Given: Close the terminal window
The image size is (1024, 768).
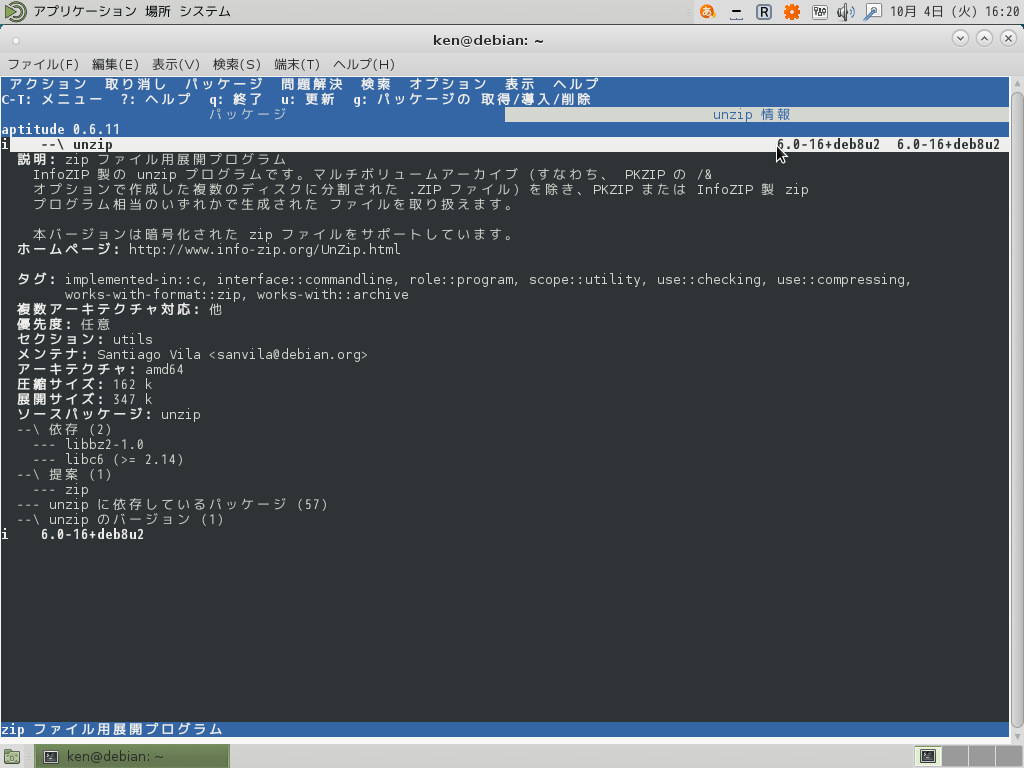Looking at the screenshot, I should pos(1008,39).
